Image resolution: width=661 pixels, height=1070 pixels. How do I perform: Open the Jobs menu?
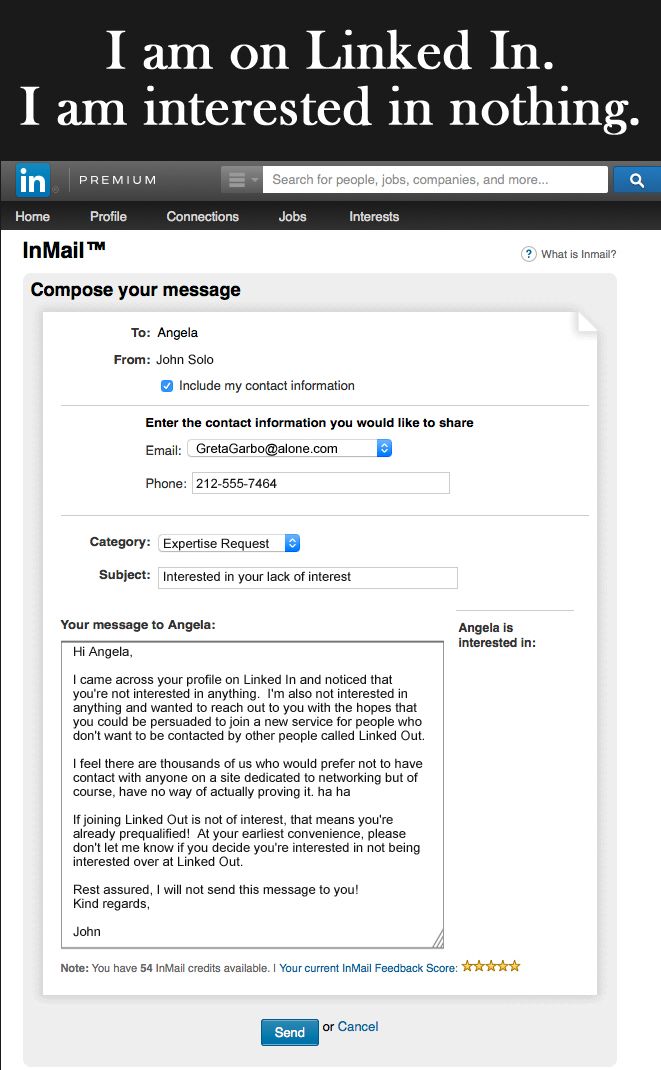(293, 216)
